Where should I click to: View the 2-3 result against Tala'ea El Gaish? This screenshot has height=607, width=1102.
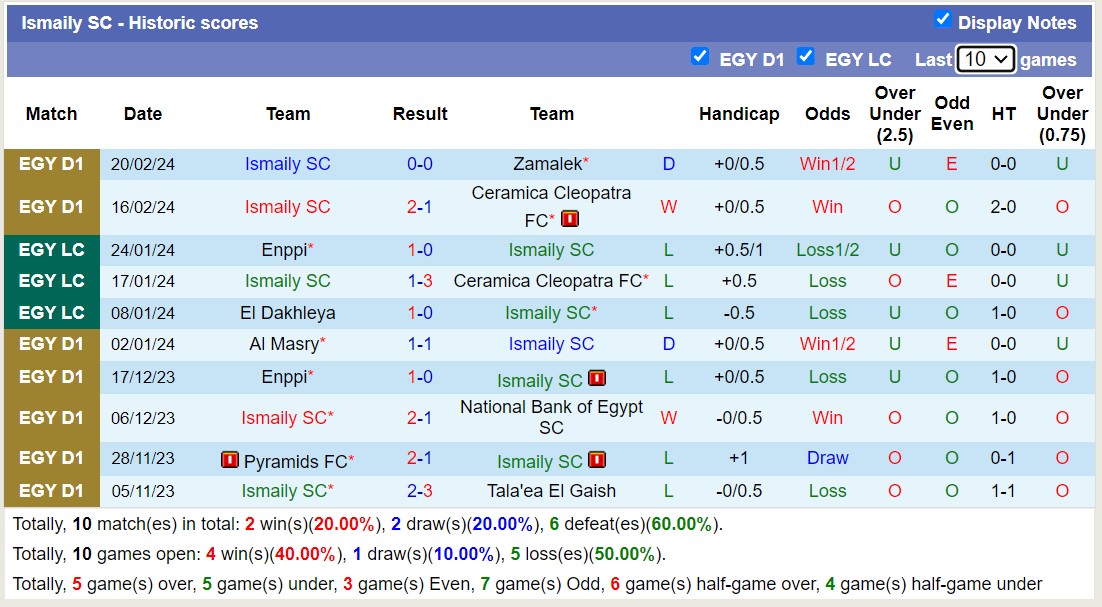[420, 491]
